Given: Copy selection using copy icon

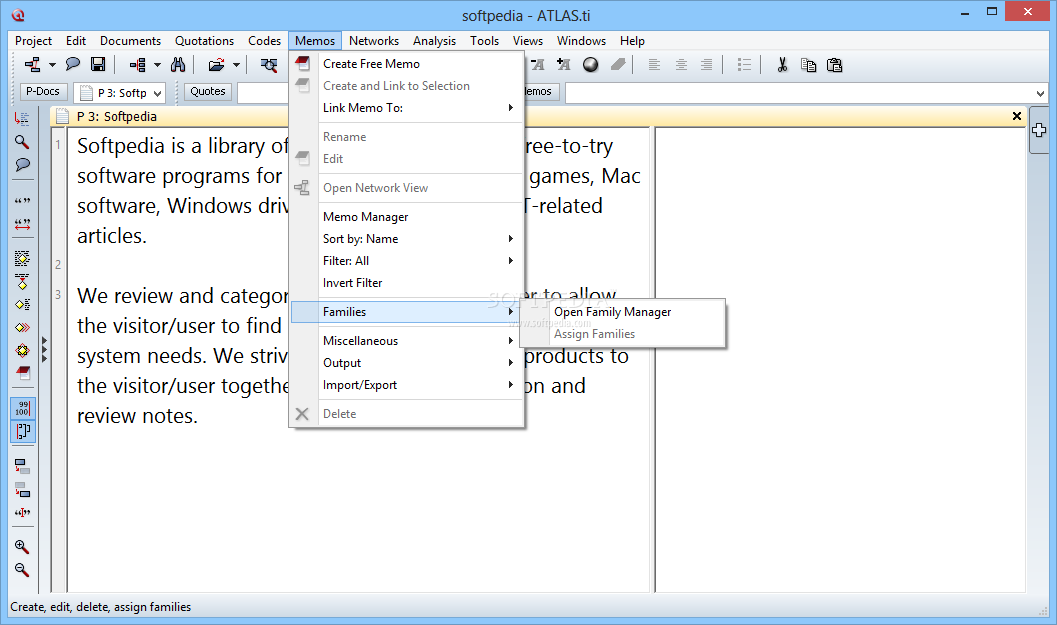Looking at the screenshot, I should (808, 65).
